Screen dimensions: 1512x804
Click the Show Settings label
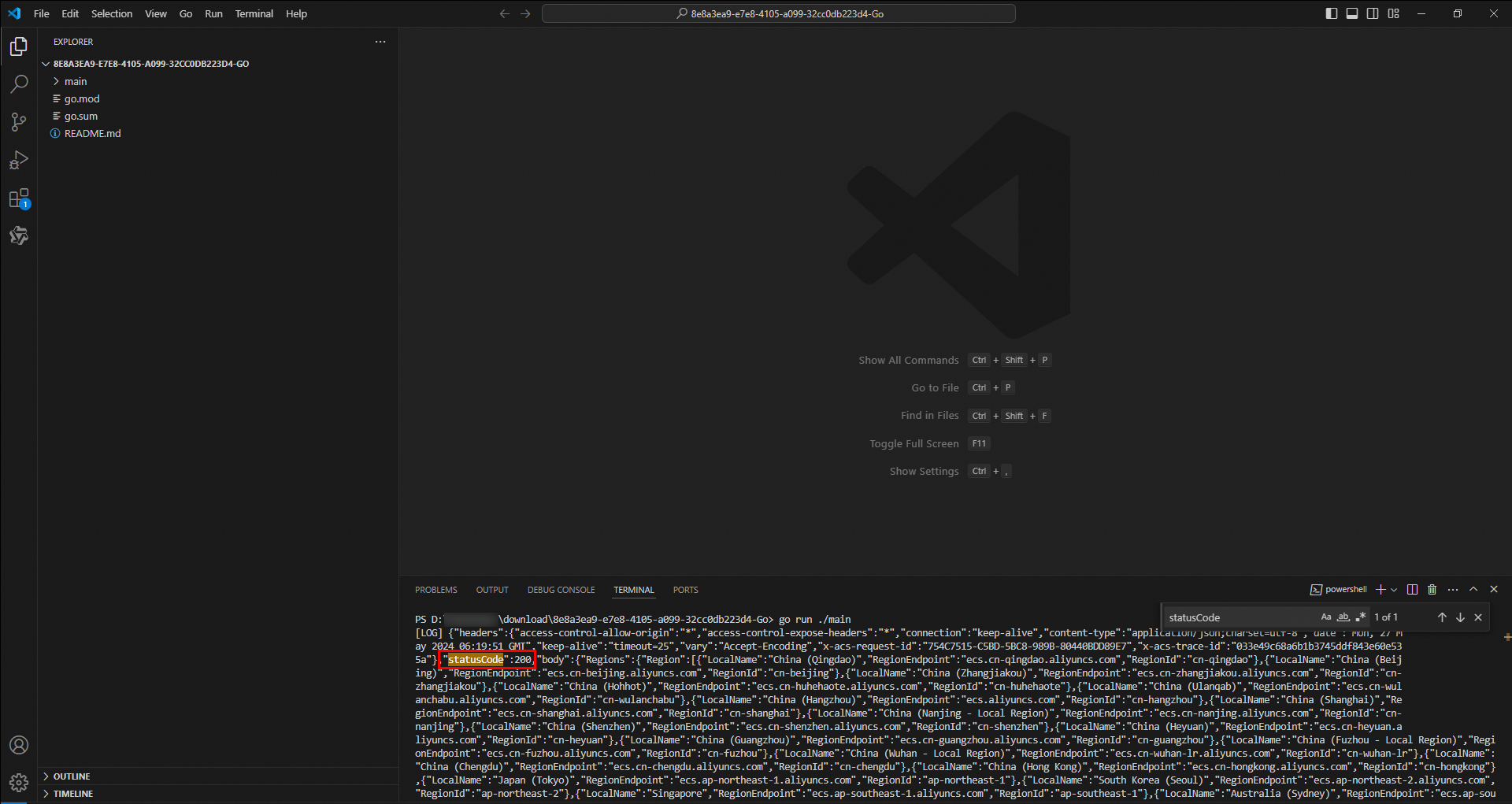click(x=925, y=472)
